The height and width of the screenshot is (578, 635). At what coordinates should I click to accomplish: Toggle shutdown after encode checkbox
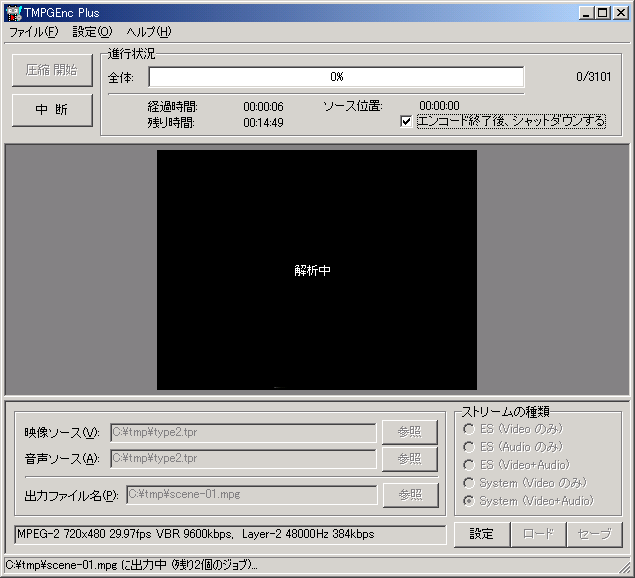(x=406, y=121)
